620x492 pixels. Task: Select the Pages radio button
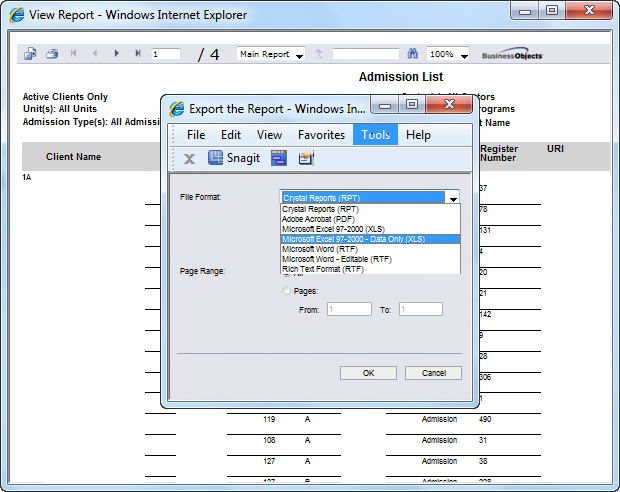[286, 291]
